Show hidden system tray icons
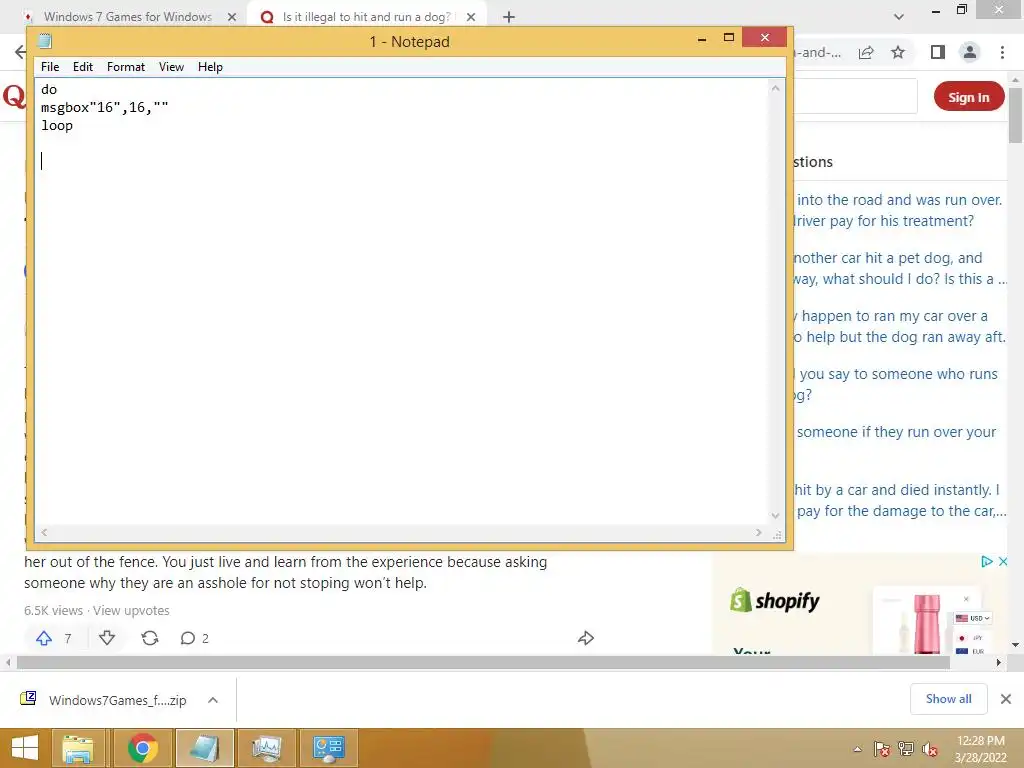This screenshot has width=1024, height=768. tap(857, 749)
